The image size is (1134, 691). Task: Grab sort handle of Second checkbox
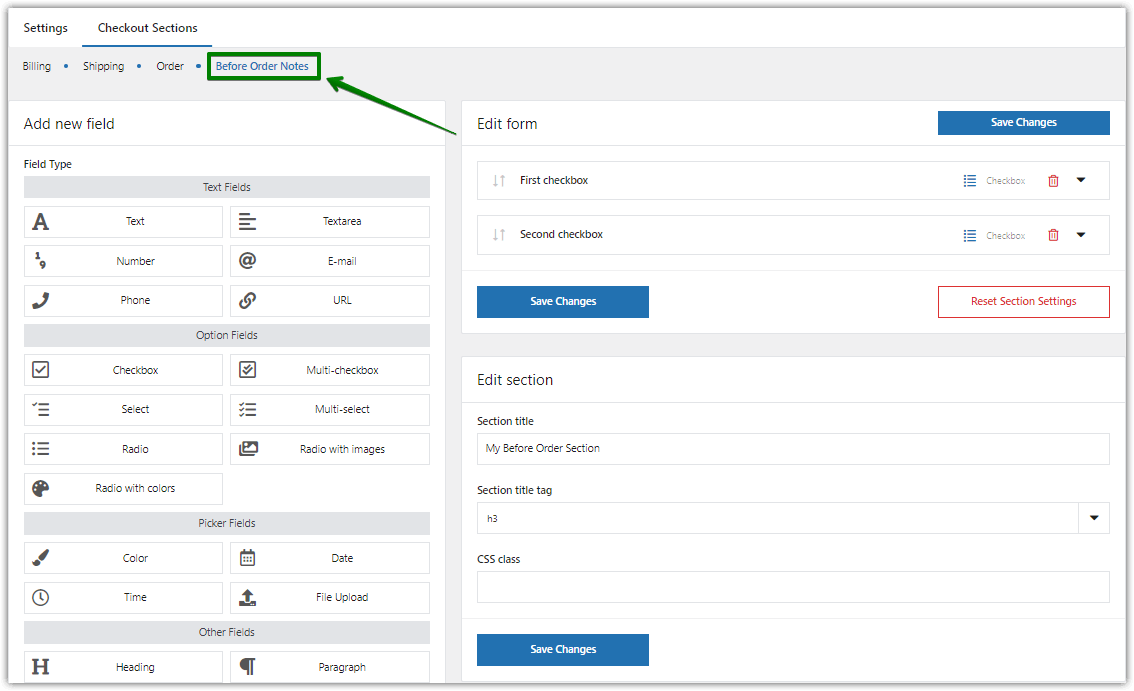(x=499, y=235)
